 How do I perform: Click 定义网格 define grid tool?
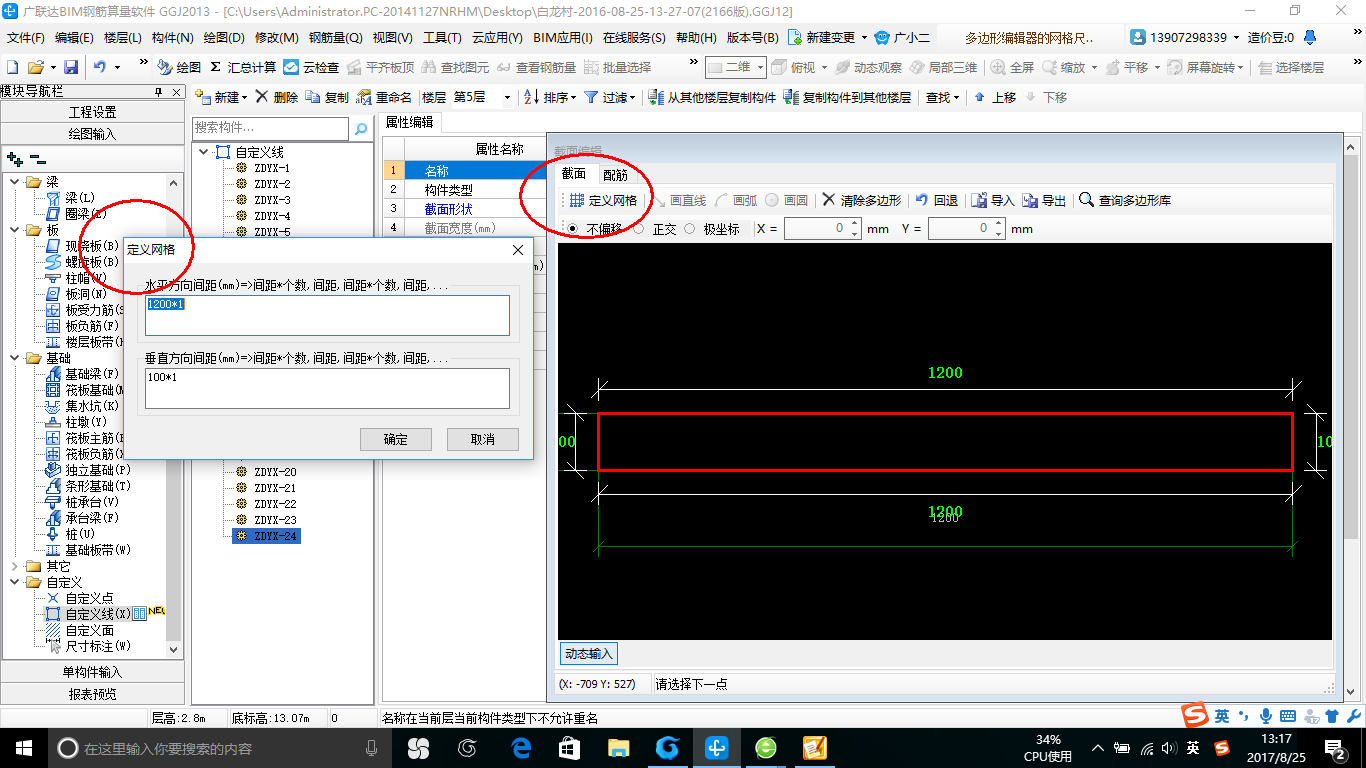point(603,200)
